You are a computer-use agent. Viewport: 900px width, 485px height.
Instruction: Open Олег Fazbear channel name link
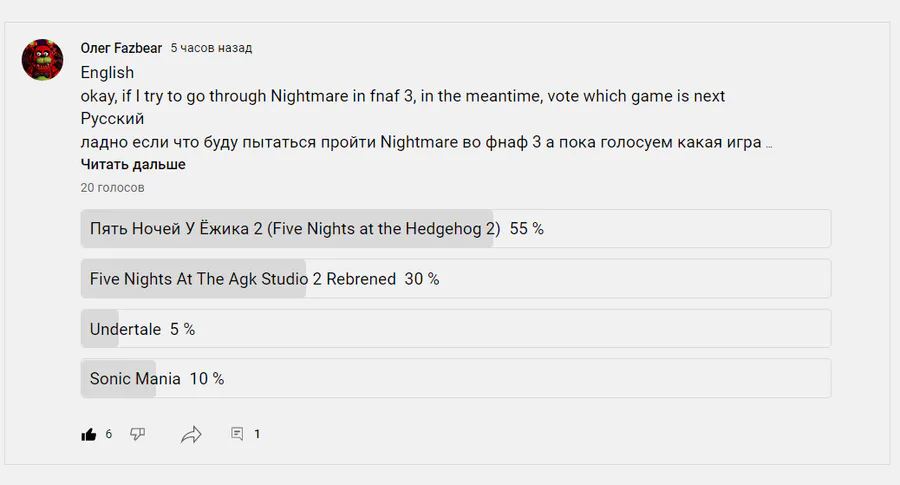pyautogui.click(x=121, y=48)
